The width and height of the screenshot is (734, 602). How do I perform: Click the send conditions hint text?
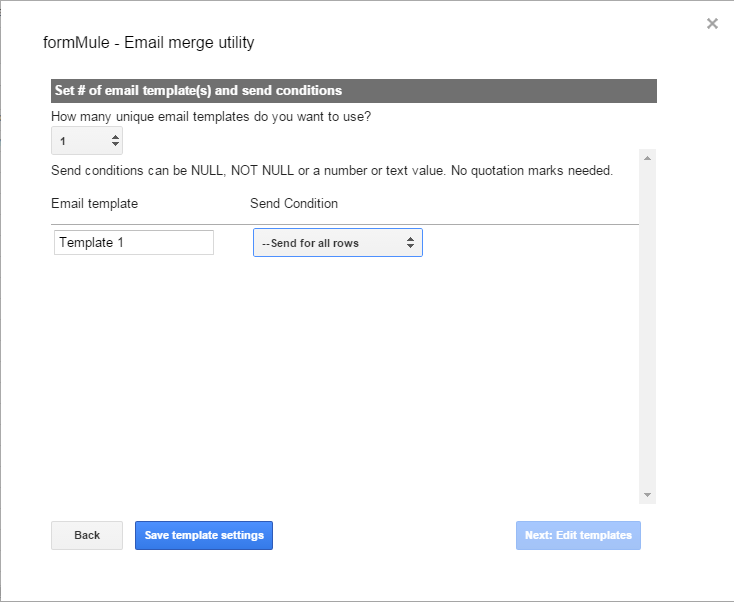pyautogui.click(x=332, y=170)
